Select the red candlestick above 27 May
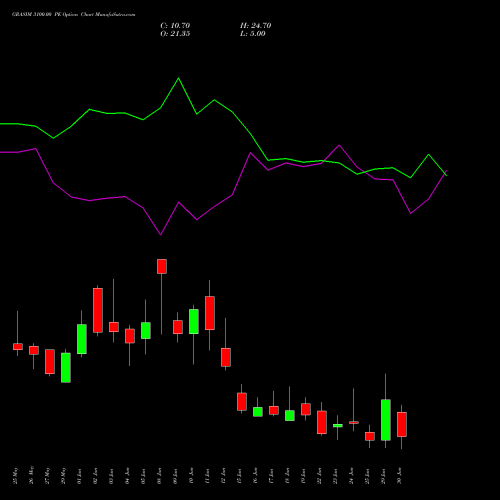 click(50, 362)
